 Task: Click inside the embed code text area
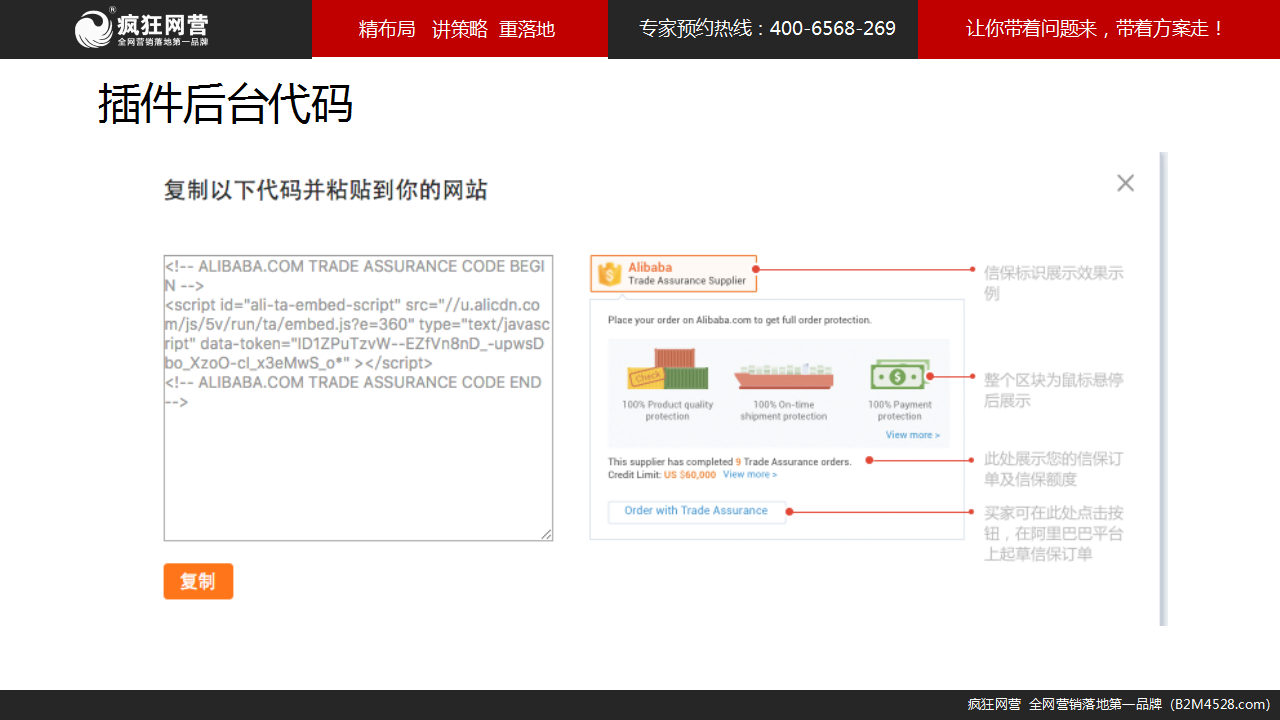(358, 398)
